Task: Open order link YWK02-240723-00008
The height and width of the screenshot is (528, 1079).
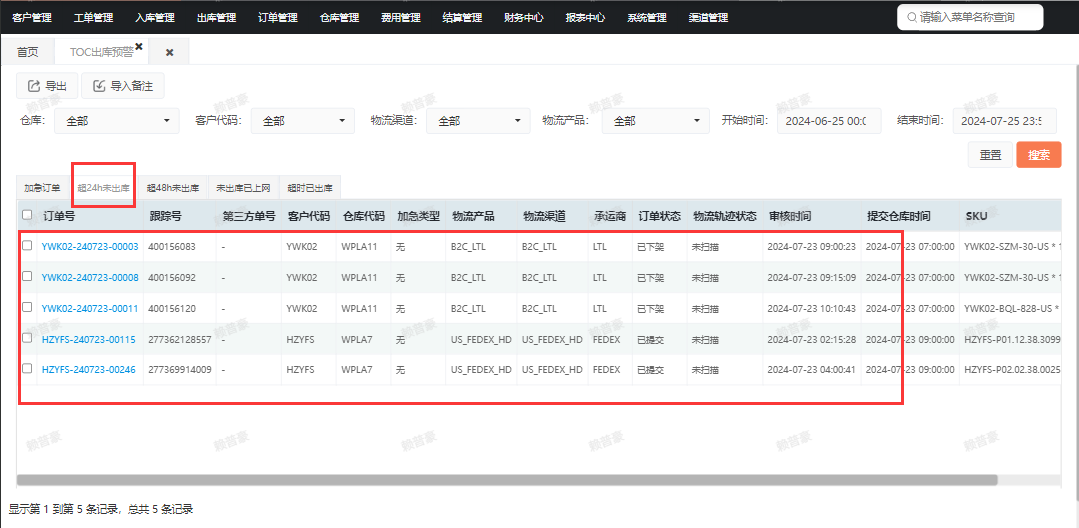Action: [90, 277]
